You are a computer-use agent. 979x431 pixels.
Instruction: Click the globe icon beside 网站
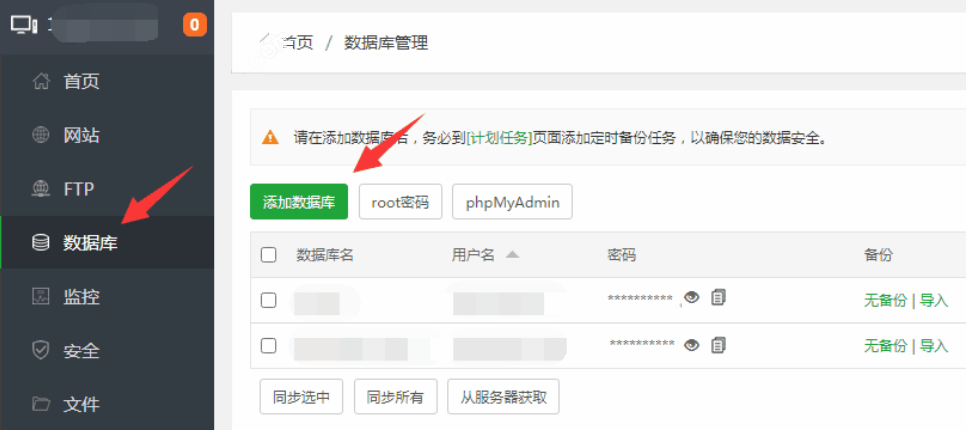pos(41,135)
